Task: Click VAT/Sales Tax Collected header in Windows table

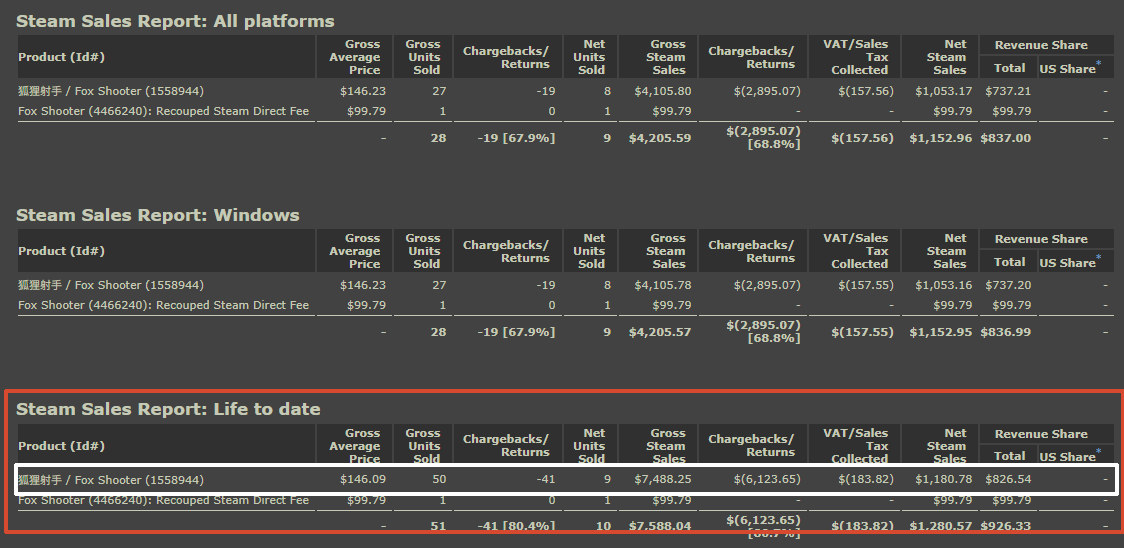Action: click(854, 251)
